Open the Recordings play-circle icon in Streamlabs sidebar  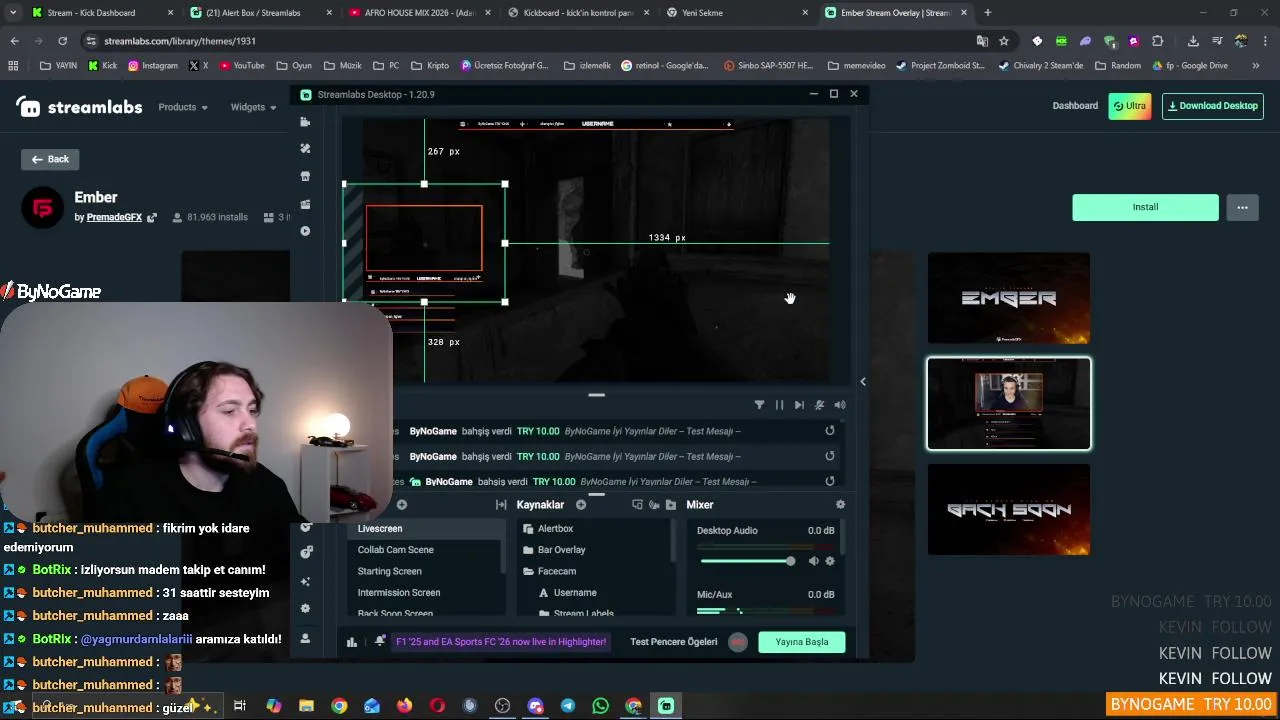pos(305,231)
